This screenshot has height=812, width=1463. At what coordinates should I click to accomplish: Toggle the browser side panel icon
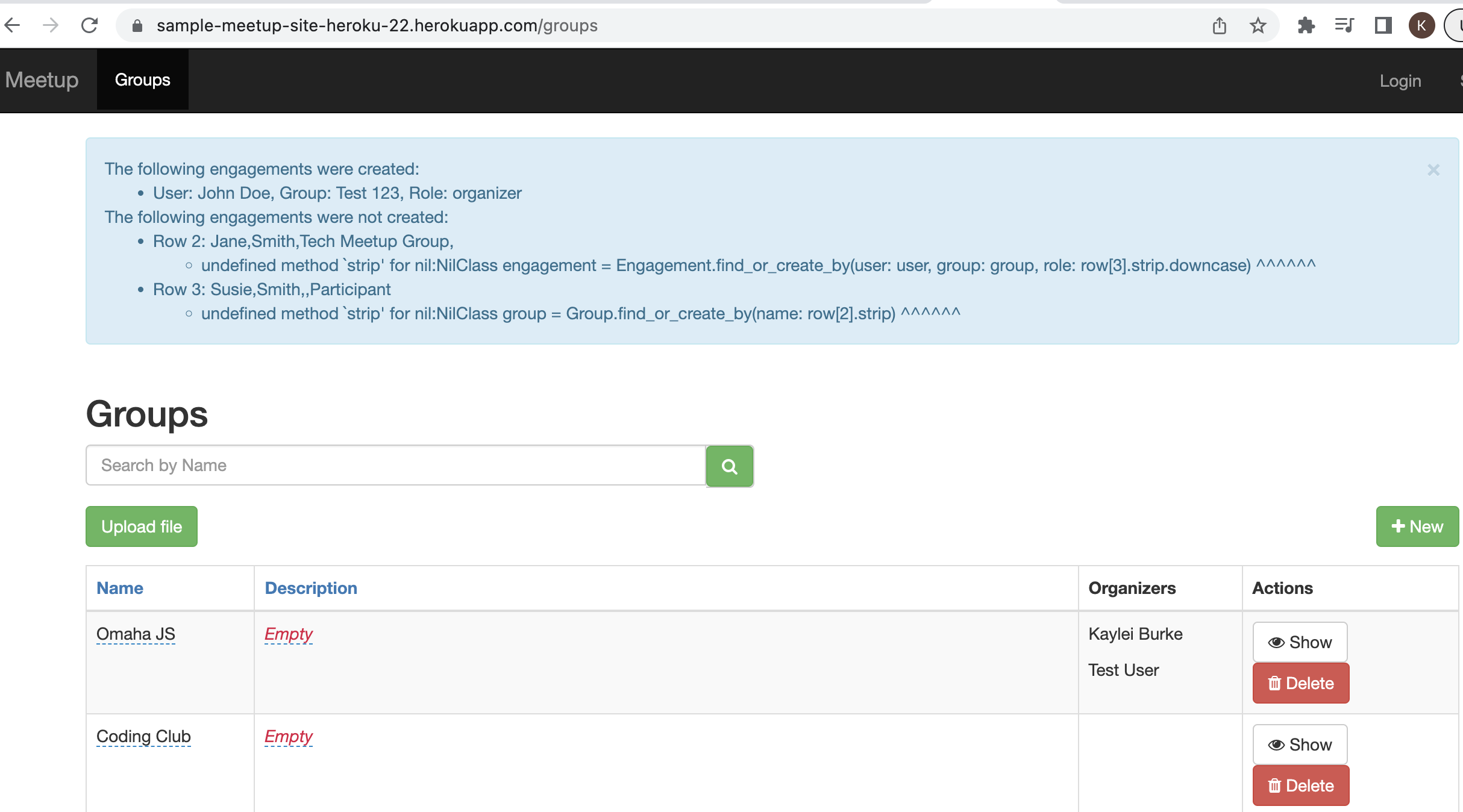tap(1383, 25)
